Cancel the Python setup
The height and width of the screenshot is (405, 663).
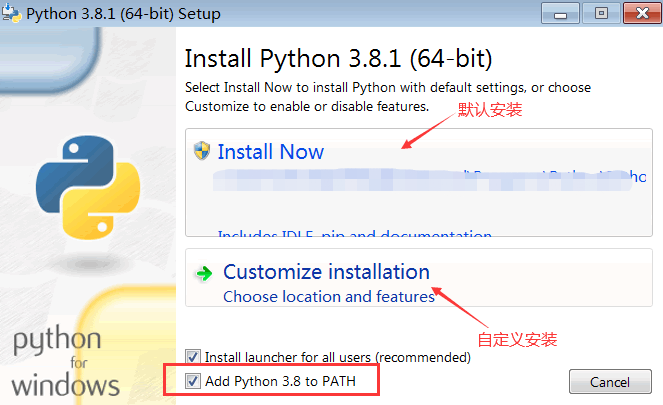coord(610,382)
